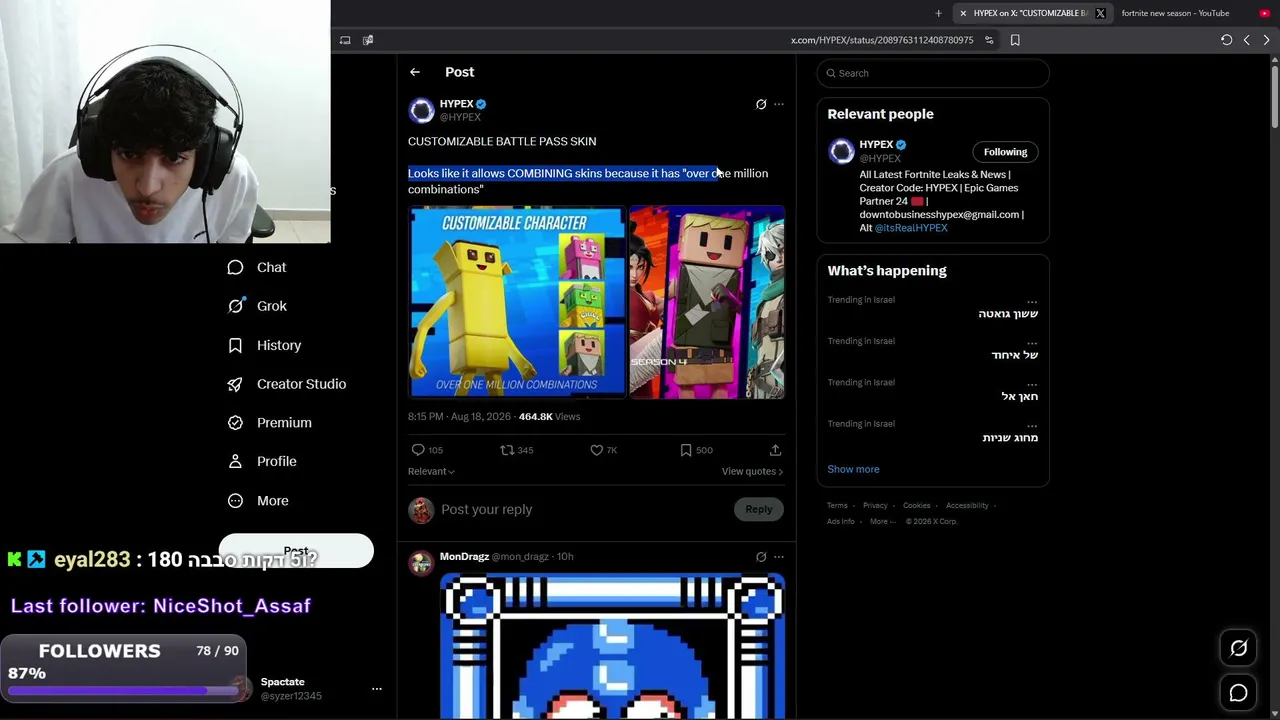Reload the page in the browser
Screen dimensions: 1280x720
(1226, 40)
